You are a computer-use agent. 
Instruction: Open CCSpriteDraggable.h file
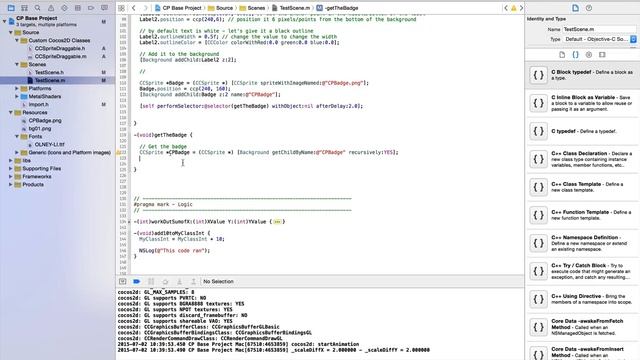click(x=60, y=48)
